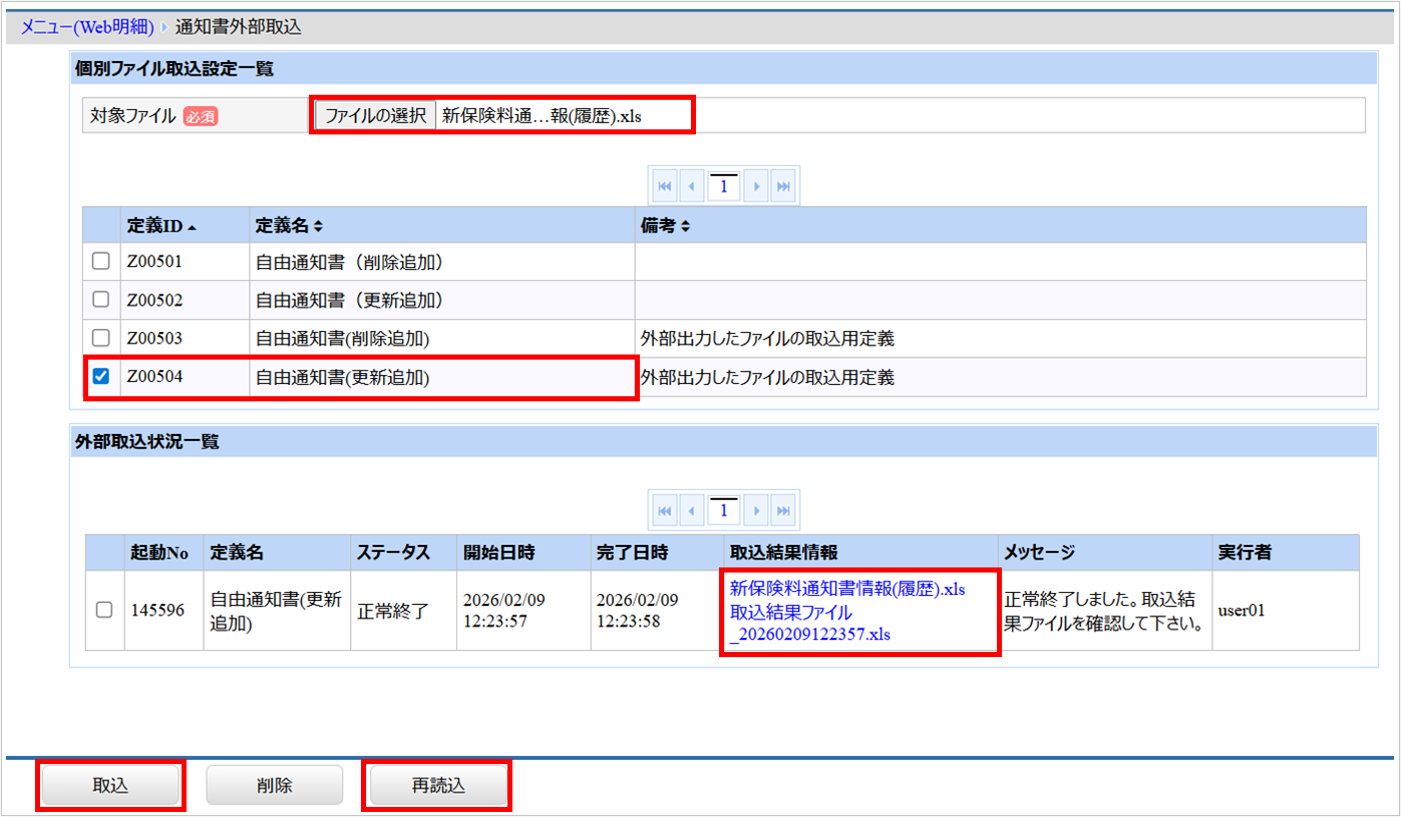Viewport: 1401px width, 817px height.
Task: Check the Z00503 row checkbox
Action: [x=101, y=339]
